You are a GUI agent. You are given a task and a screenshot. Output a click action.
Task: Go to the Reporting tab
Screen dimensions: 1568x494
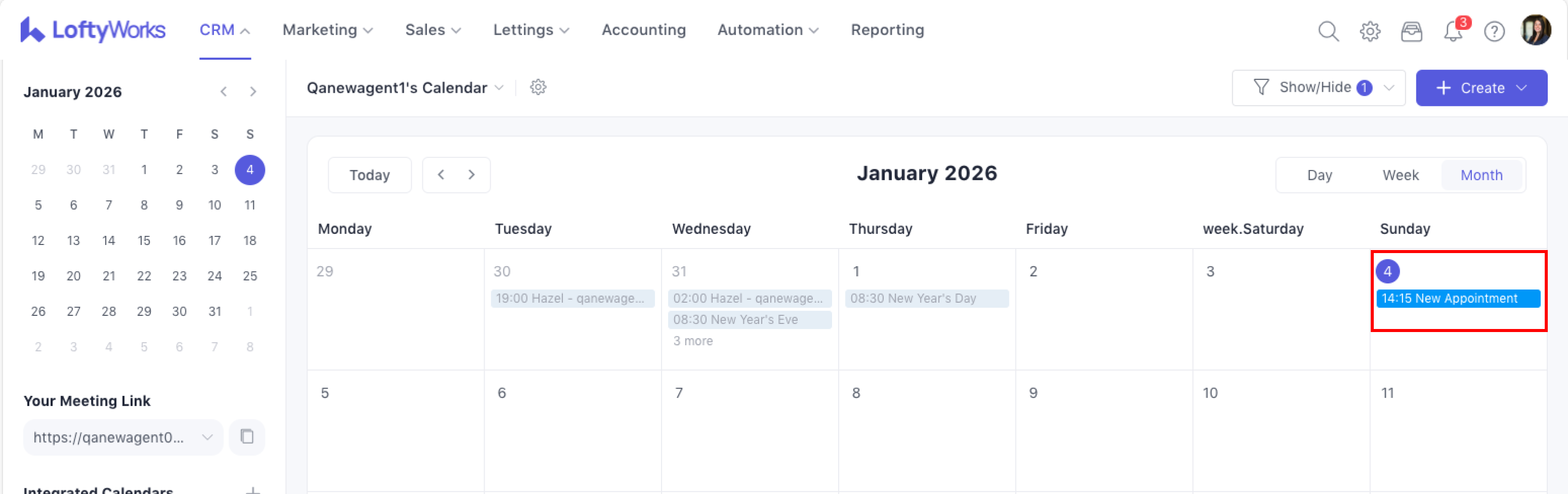[887, 30]
